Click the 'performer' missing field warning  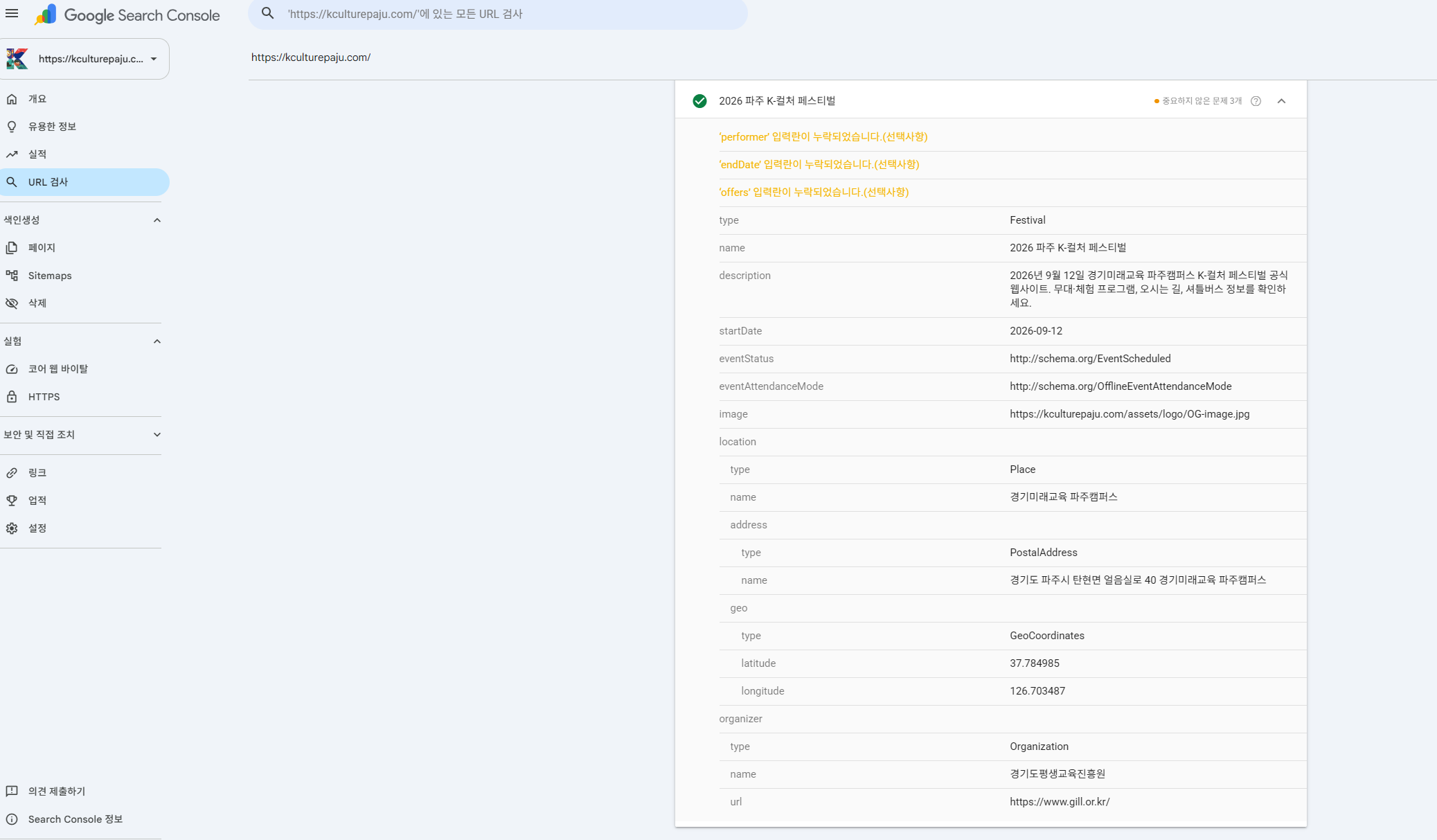(823, 137)
